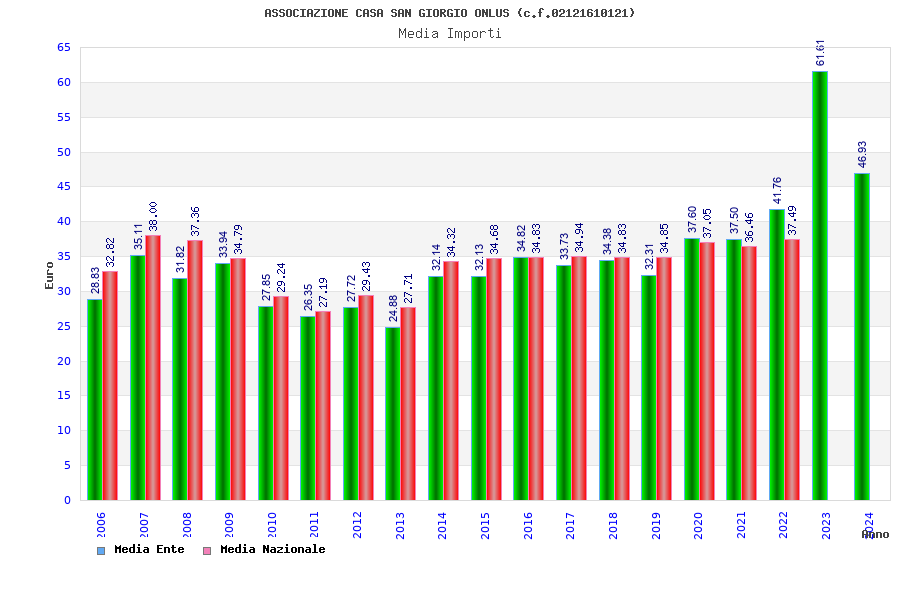Click the 2006 year label on the x-axis
Image resolution: width=900 pixels, height=600 pixels.
click(101, 525)
